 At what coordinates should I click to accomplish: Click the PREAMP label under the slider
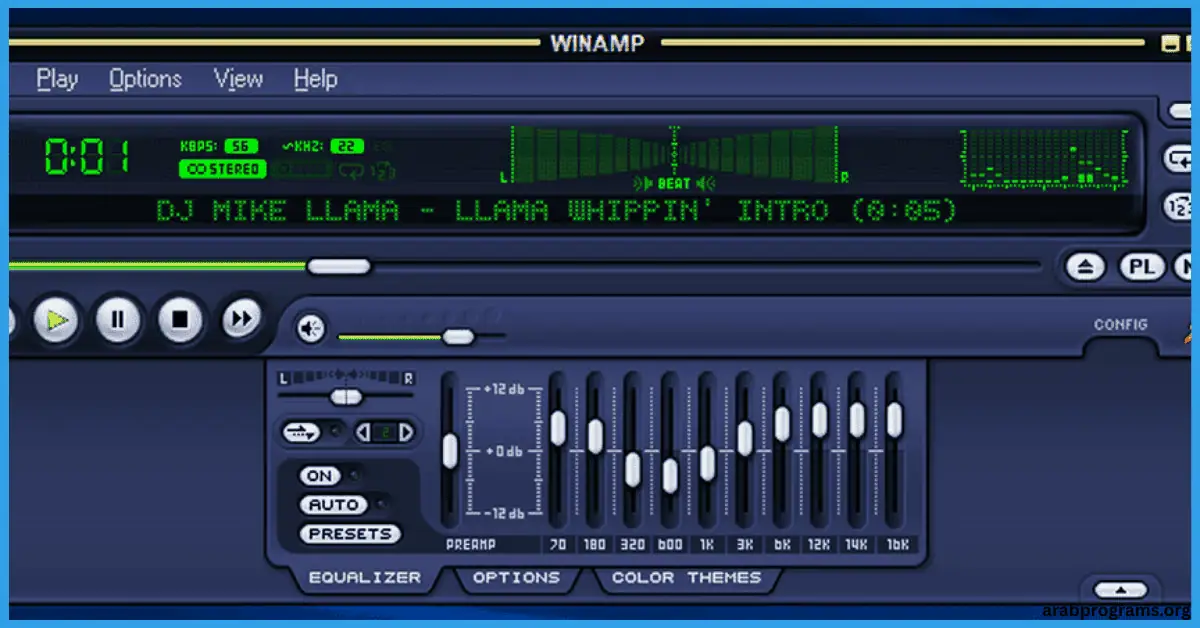(471, 545)
